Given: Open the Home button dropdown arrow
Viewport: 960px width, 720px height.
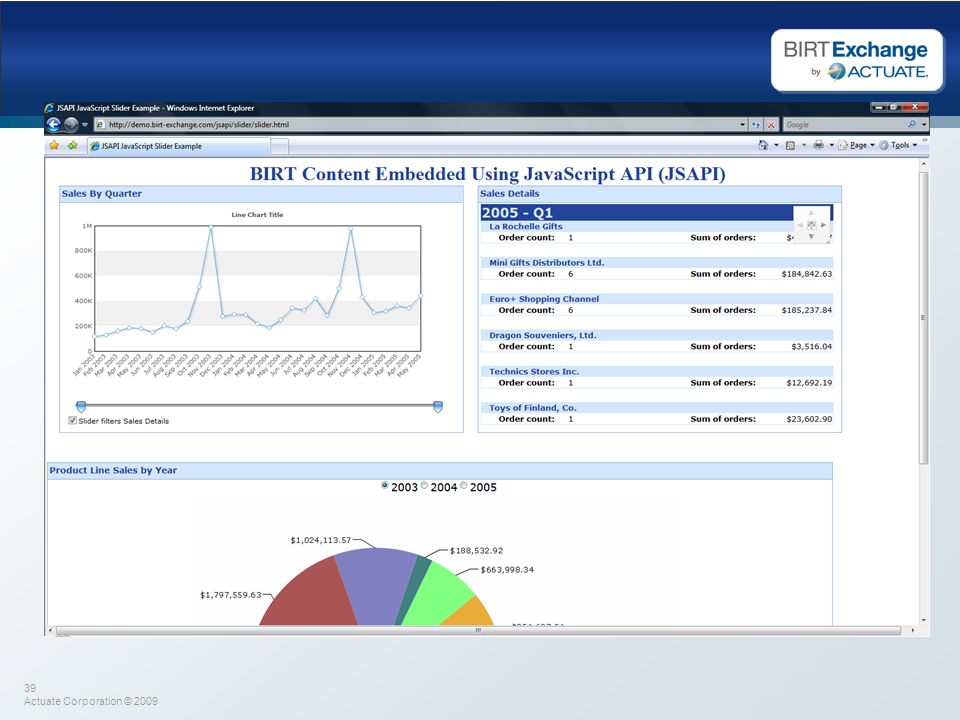Looking at the screenshot, I should point(776,145).
